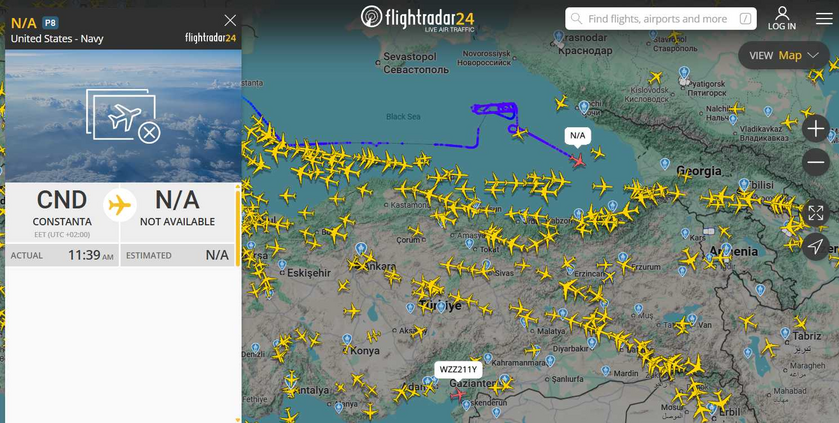Click the N/A callsign map label
The width and height of the screenshot is (839, 423).
(x=578, y=135)
